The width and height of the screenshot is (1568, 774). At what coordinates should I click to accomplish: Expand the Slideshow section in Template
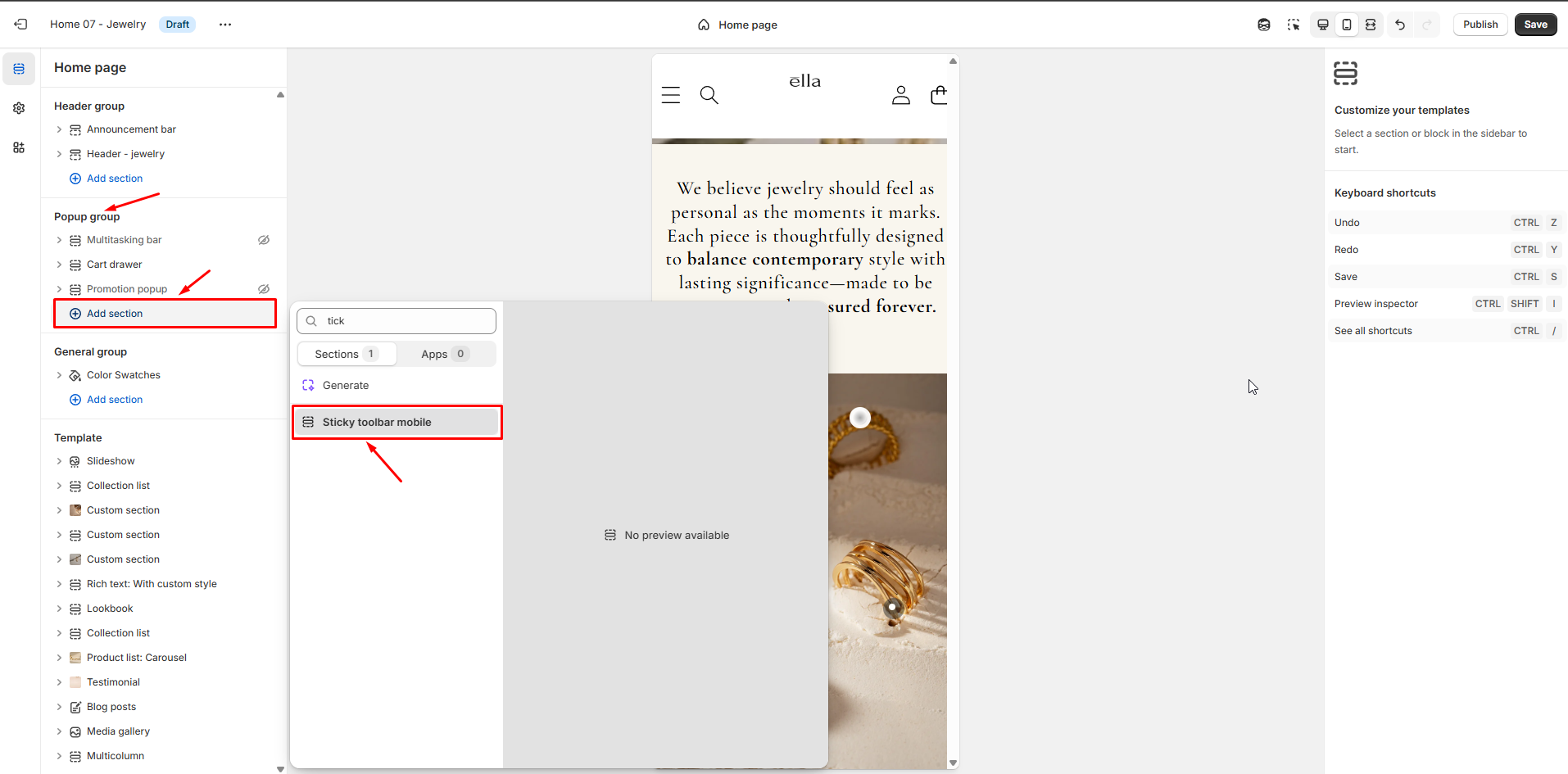(x=59, y=461)
